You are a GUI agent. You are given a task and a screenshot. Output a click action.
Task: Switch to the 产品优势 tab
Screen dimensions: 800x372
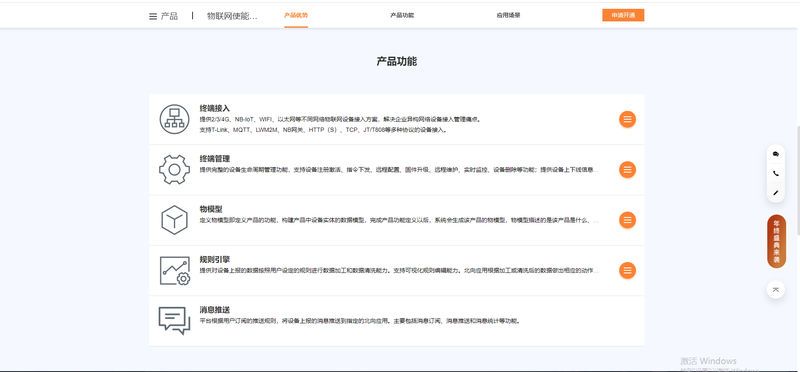[x=296, y=15]
